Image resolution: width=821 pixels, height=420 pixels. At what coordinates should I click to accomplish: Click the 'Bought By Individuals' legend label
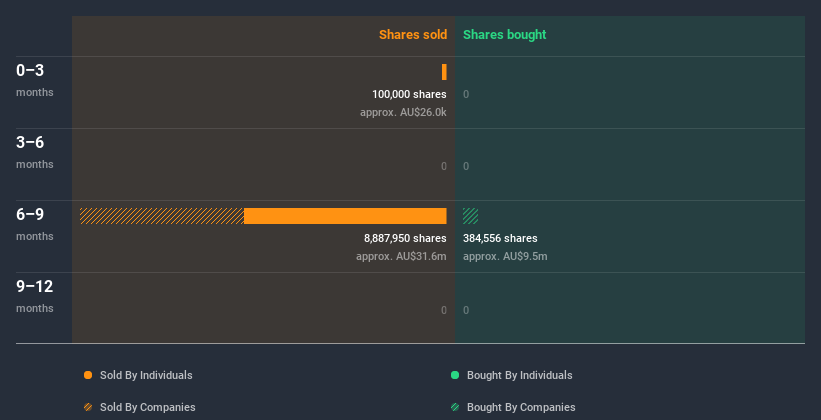point(519,375)
